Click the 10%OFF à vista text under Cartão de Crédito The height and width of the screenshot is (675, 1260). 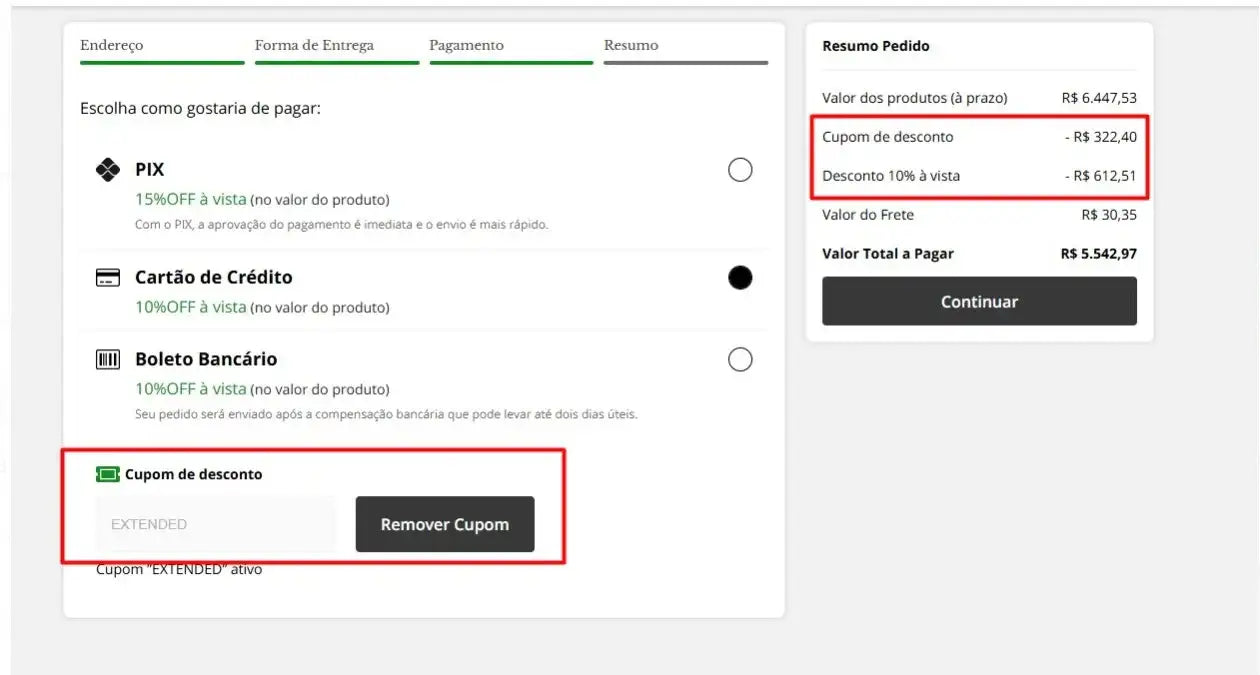[x=190, y=307]
